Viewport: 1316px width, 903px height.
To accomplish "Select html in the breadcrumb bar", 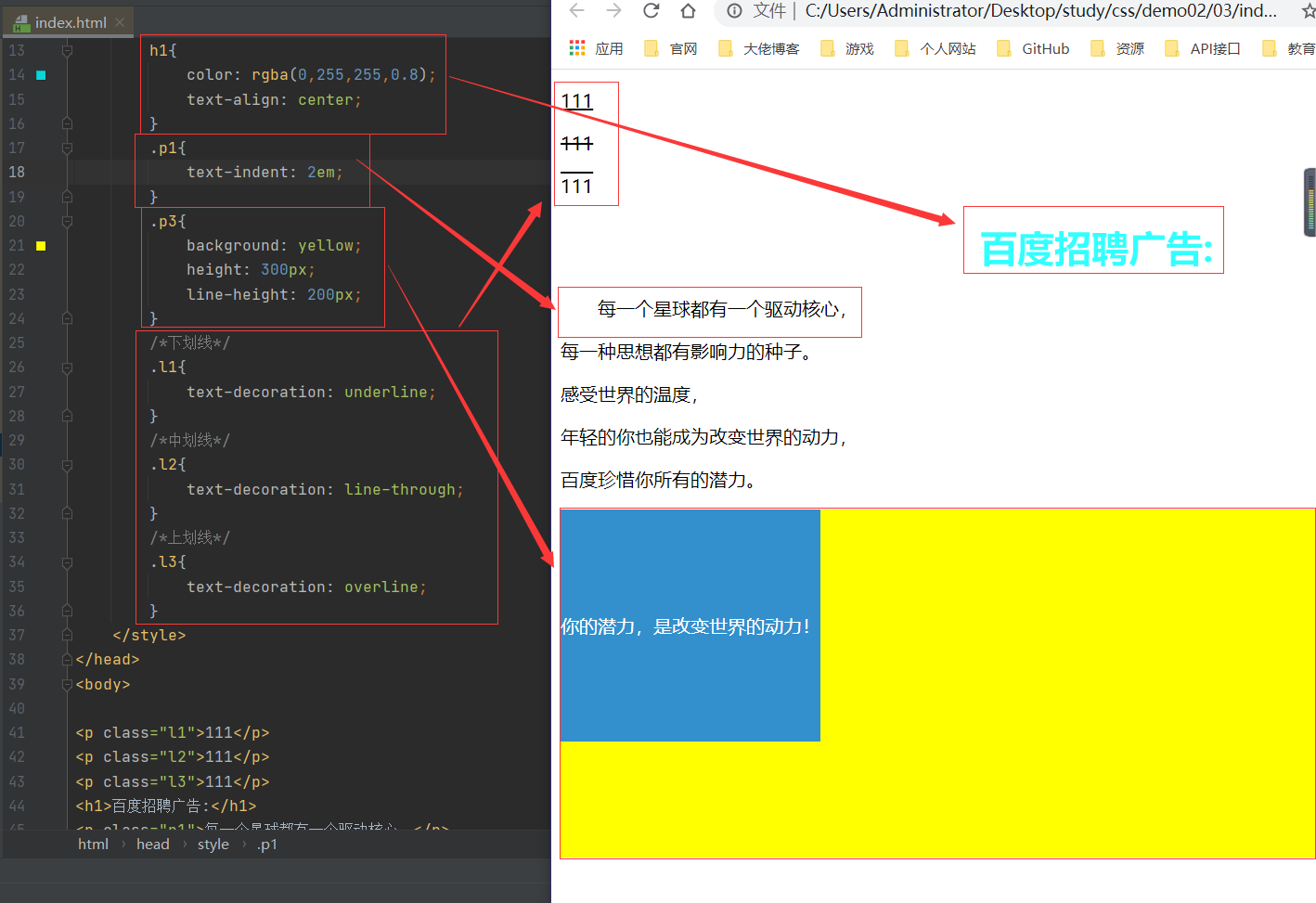I will [93, 844].
